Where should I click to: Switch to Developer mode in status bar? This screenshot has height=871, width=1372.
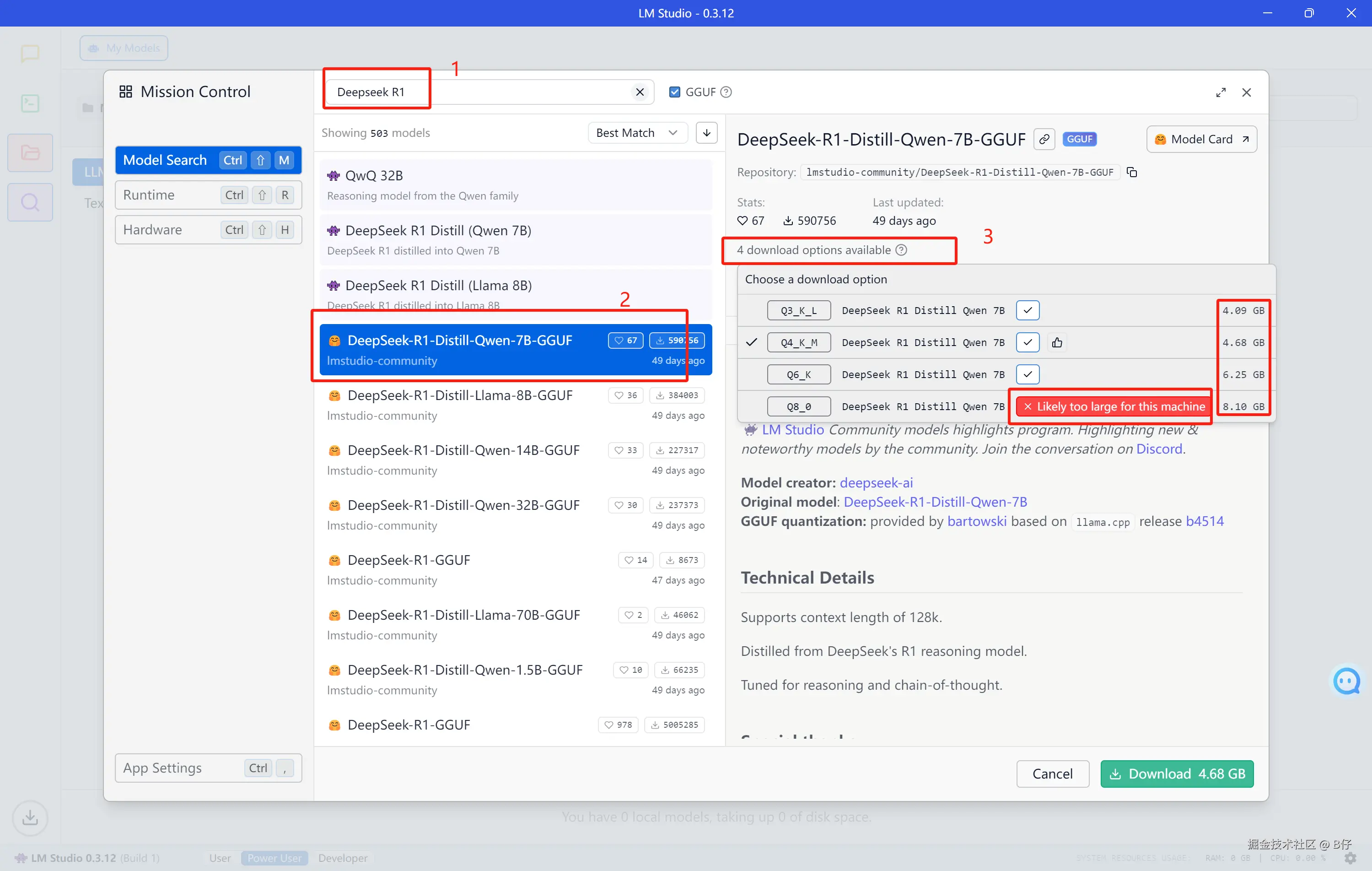[343, 858]
